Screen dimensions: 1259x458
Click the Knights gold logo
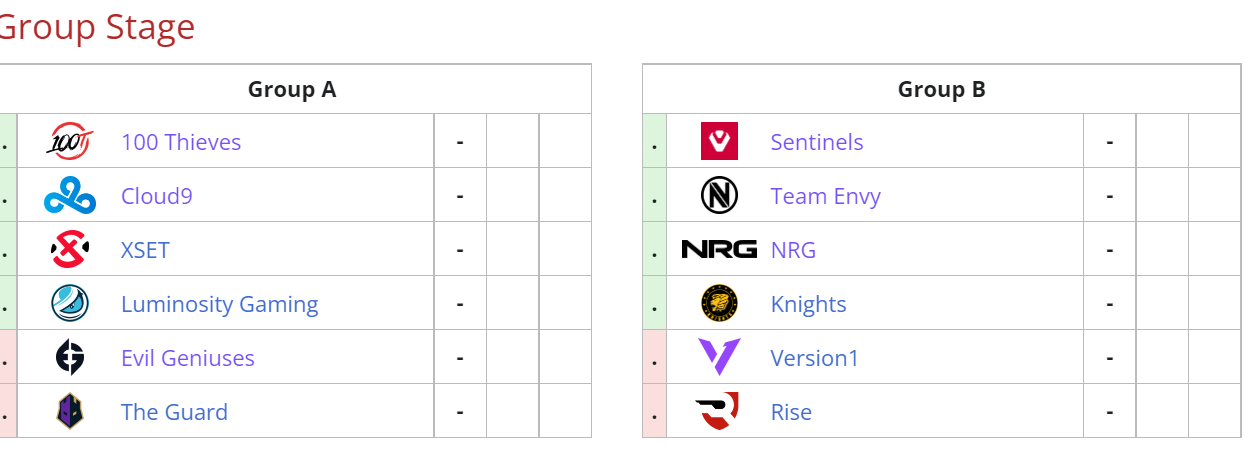click(719, 304)
